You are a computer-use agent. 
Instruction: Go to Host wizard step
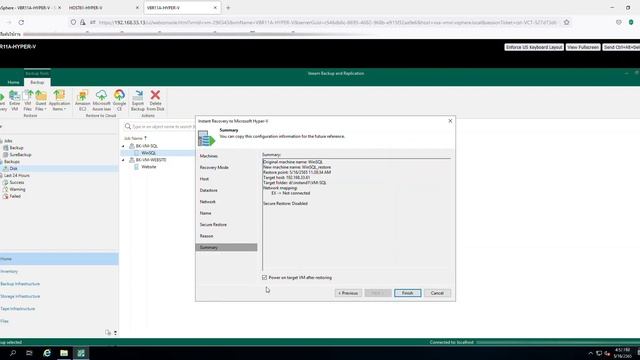[204, 179]
